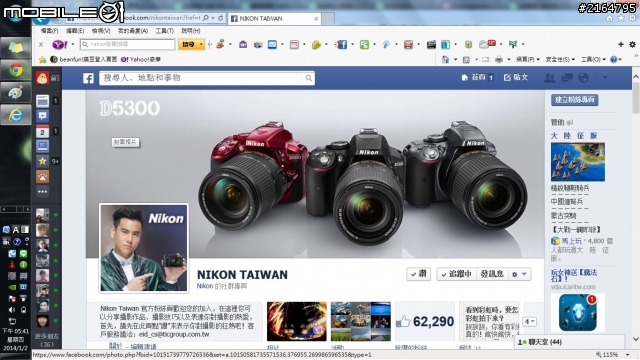Viewport: 640px width, 360px height.
Task: Open the news feed icon in Facebook sidebar
Action: tap(42, 101)
